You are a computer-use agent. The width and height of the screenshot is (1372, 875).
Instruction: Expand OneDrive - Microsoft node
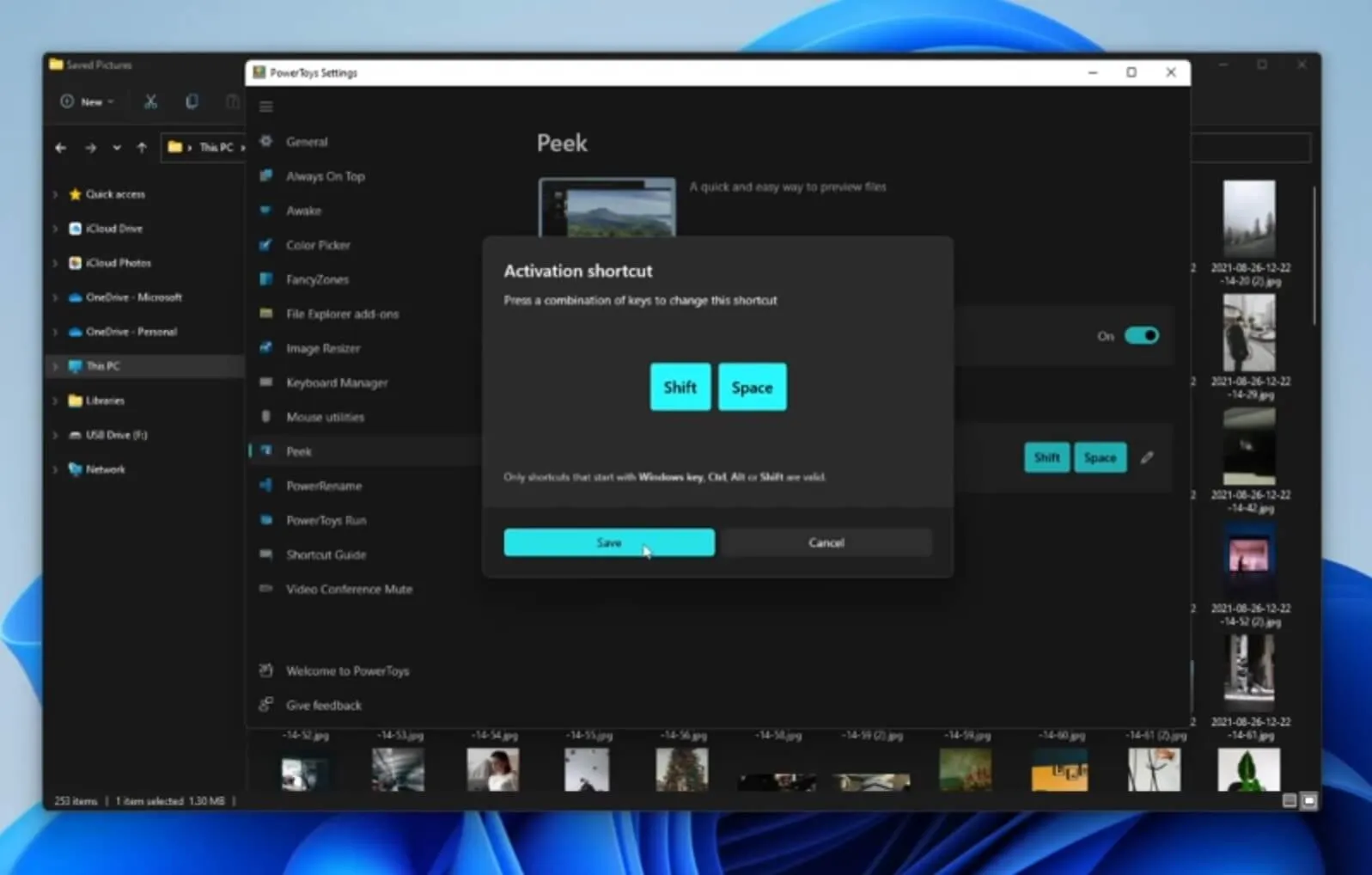pos(56,297)
